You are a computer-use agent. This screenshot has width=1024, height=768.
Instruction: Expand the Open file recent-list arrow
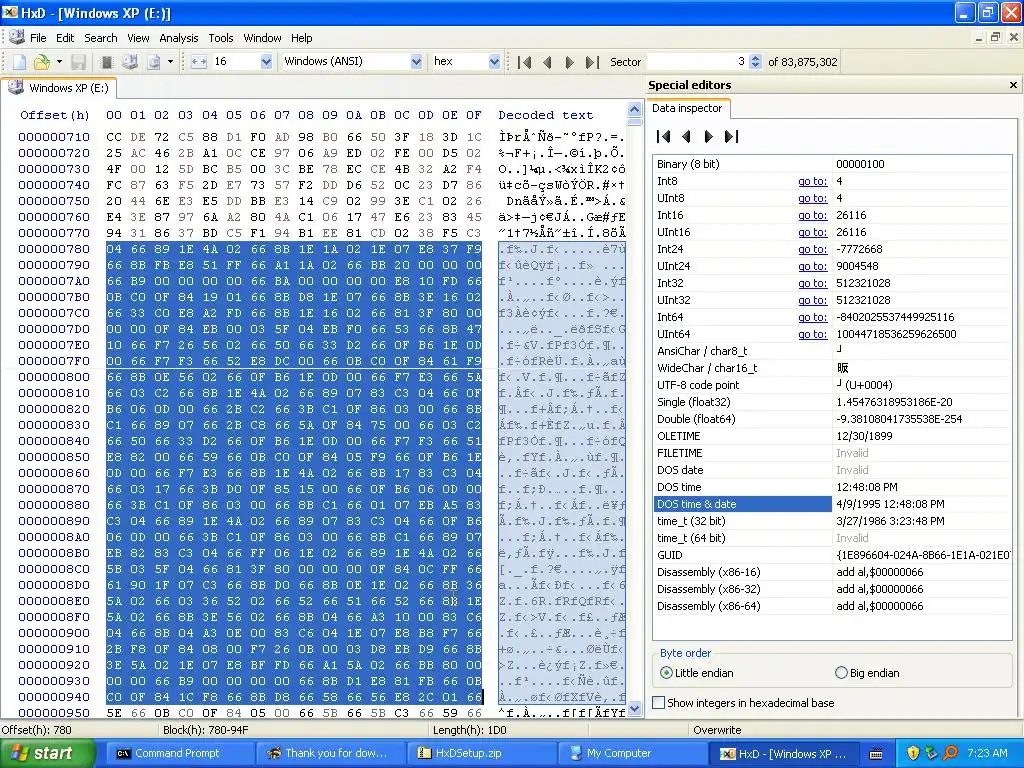tap(59, 62)
